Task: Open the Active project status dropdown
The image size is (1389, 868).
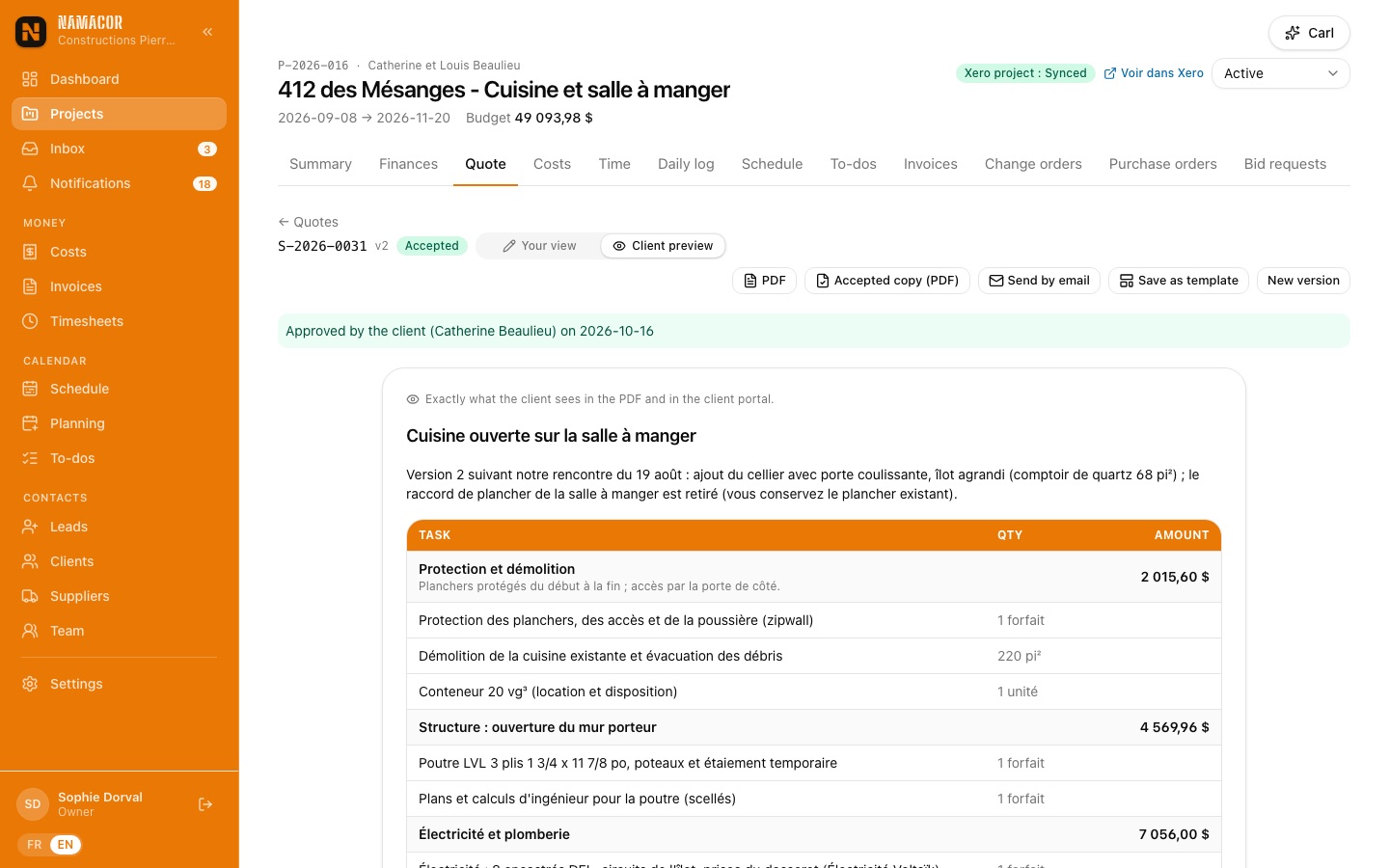Action: coord(1280,73)
